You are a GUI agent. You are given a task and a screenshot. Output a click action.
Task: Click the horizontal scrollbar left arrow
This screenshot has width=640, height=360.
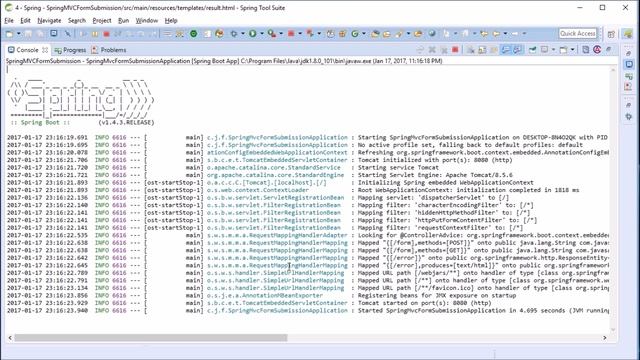tap(10, 338)
